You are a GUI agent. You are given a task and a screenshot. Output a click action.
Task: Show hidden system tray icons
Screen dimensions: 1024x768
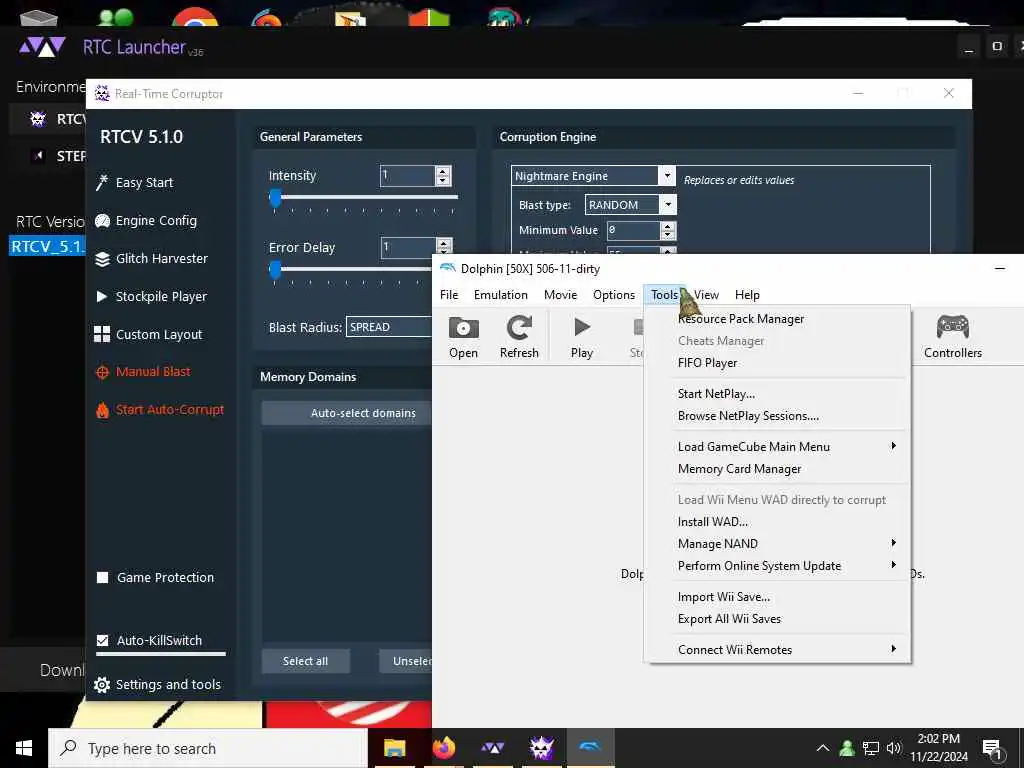tap(823, 748)
